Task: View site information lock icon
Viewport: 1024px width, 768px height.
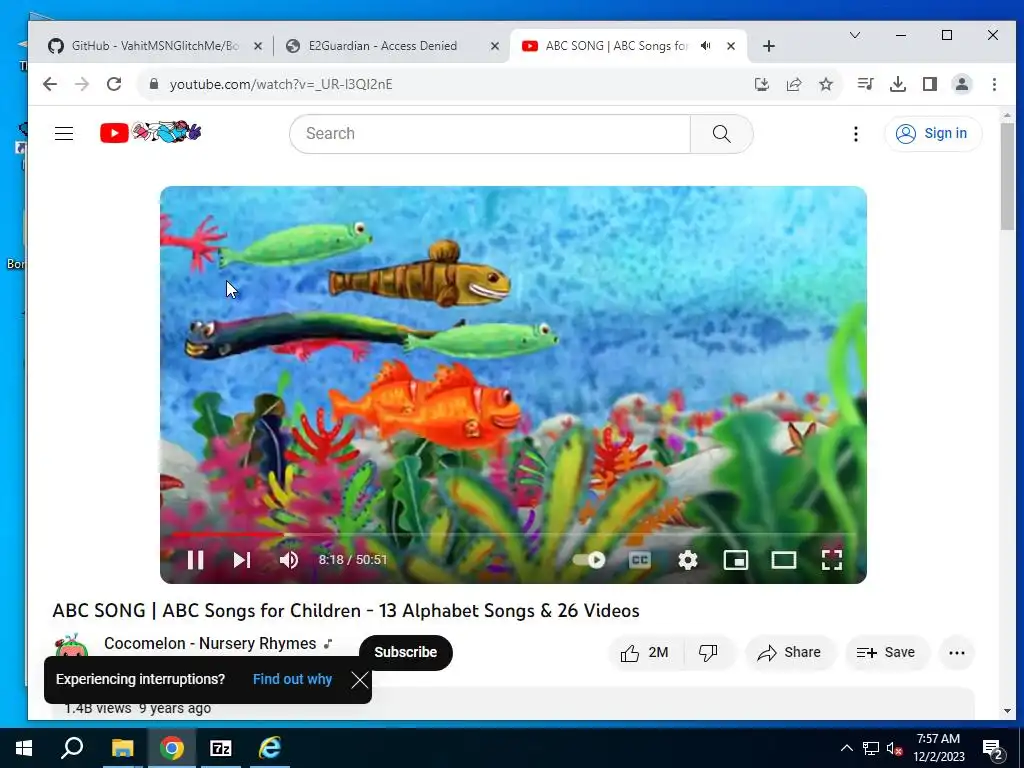Action: pos(154,84)
